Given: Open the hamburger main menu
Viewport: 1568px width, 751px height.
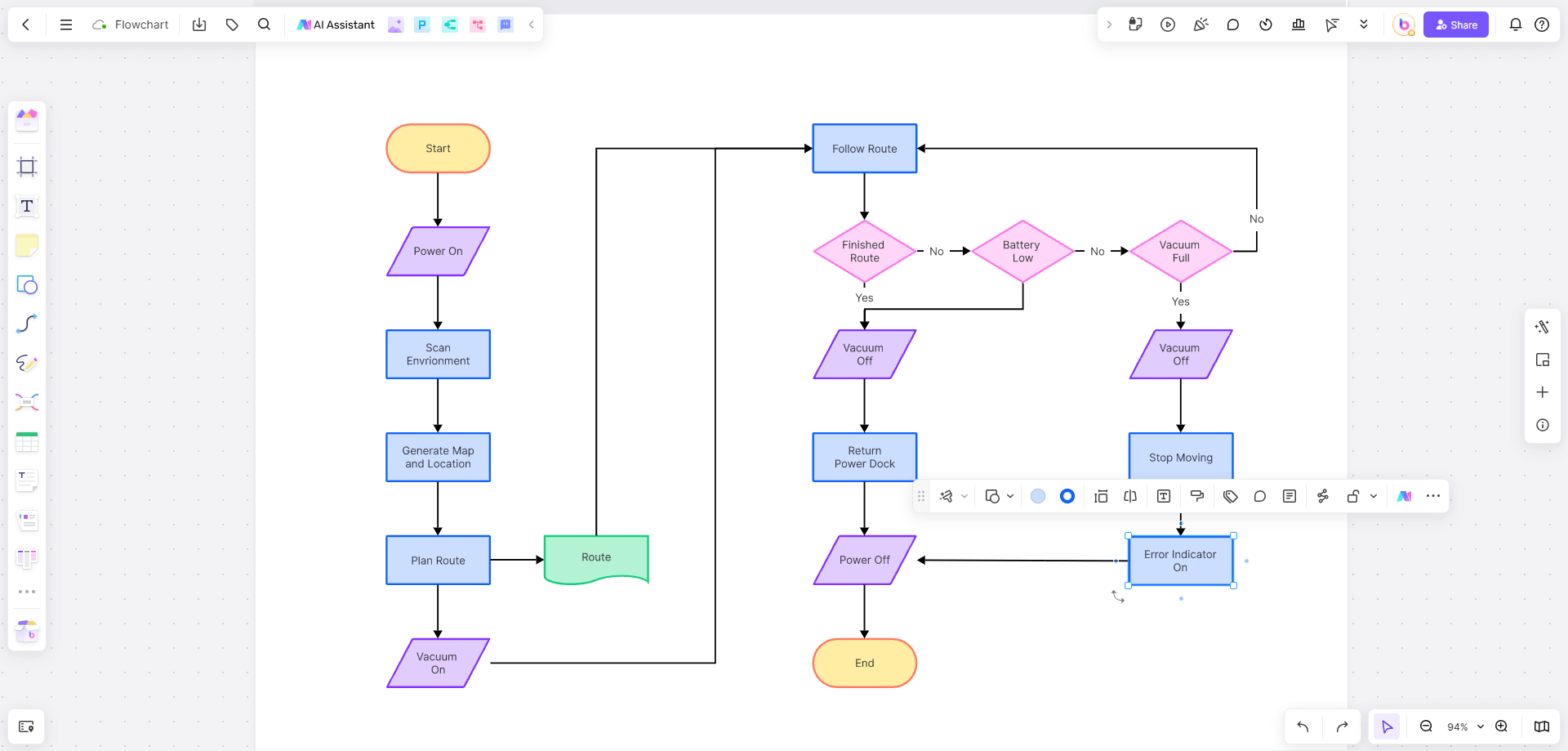Looking at the screenshot, I should click(x=66, y=25).
